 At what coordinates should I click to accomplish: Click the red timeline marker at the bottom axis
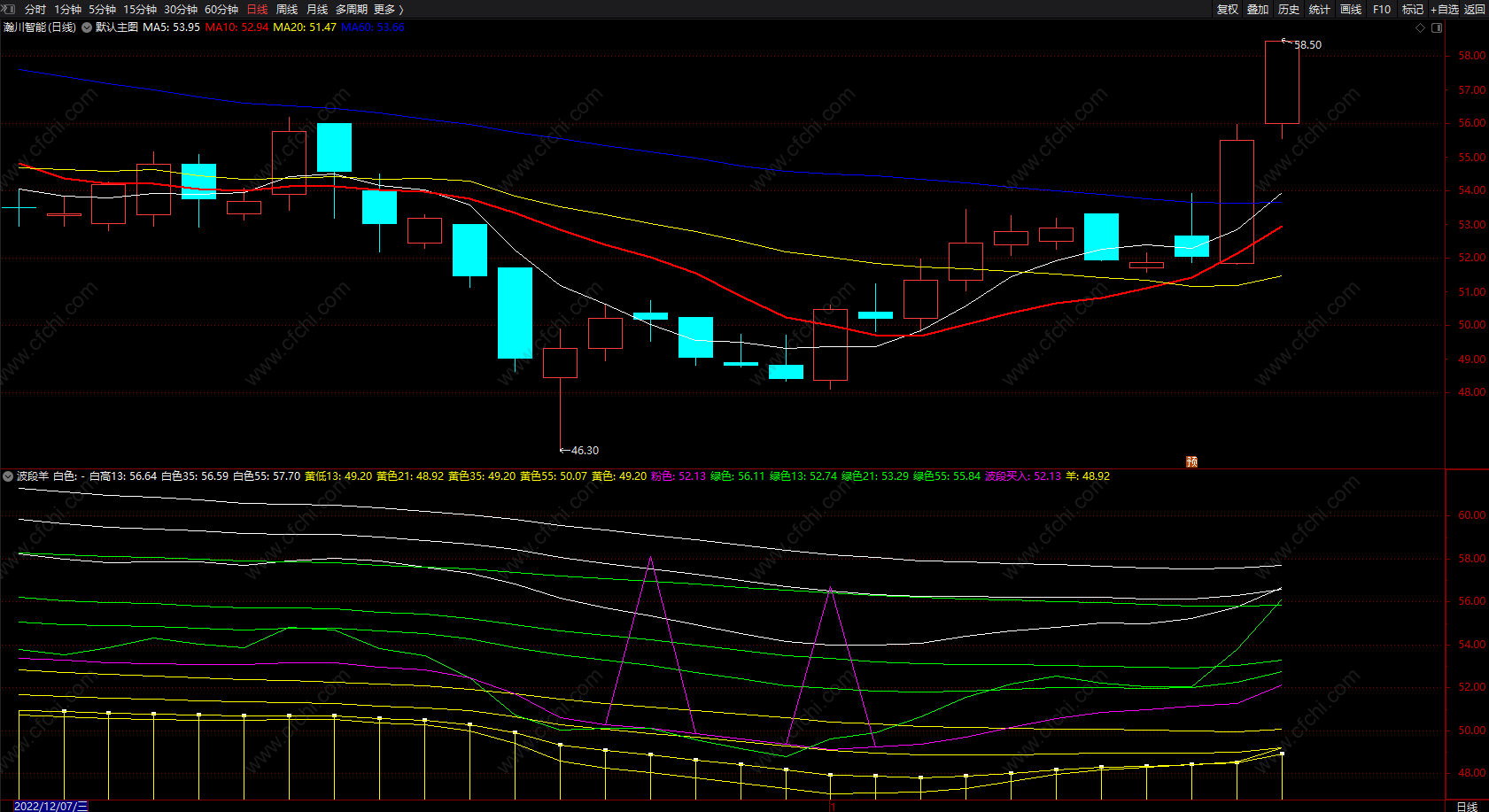[x=831, y=807]
